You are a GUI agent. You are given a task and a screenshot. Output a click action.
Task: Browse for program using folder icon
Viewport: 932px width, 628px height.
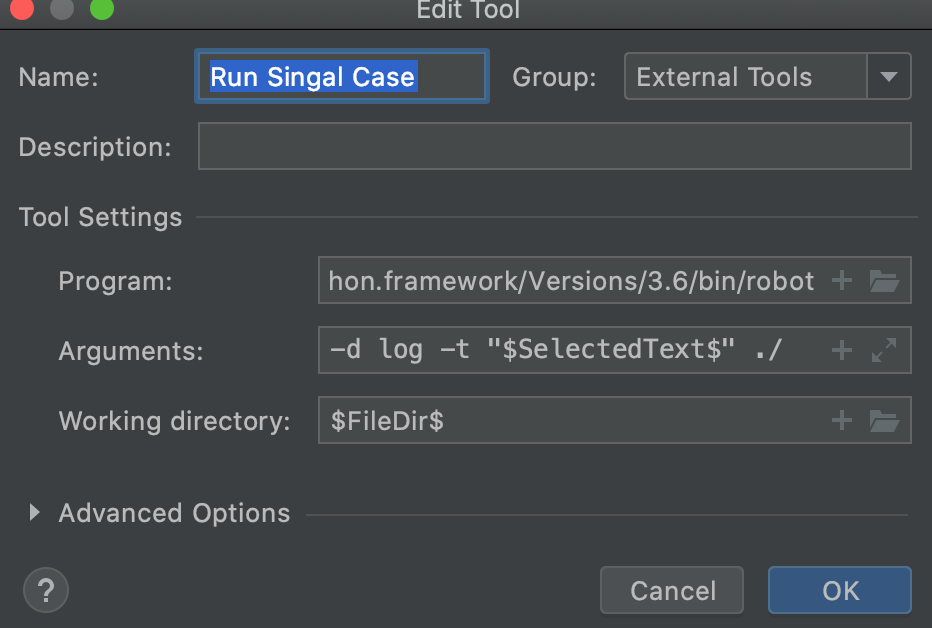(x=884, y=282)
